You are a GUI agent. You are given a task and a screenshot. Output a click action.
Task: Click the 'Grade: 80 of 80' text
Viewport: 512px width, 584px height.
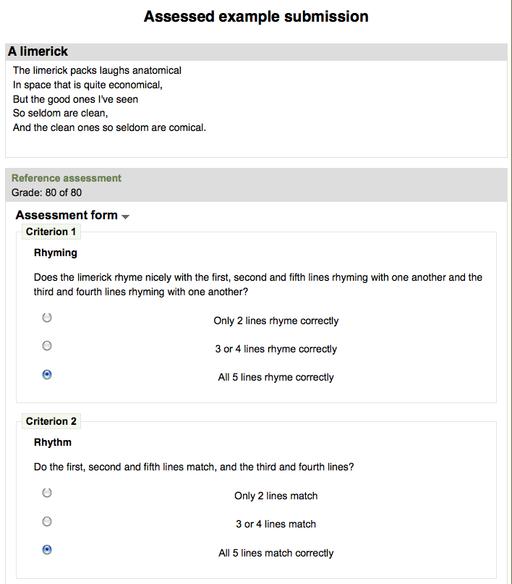(47, 193)
